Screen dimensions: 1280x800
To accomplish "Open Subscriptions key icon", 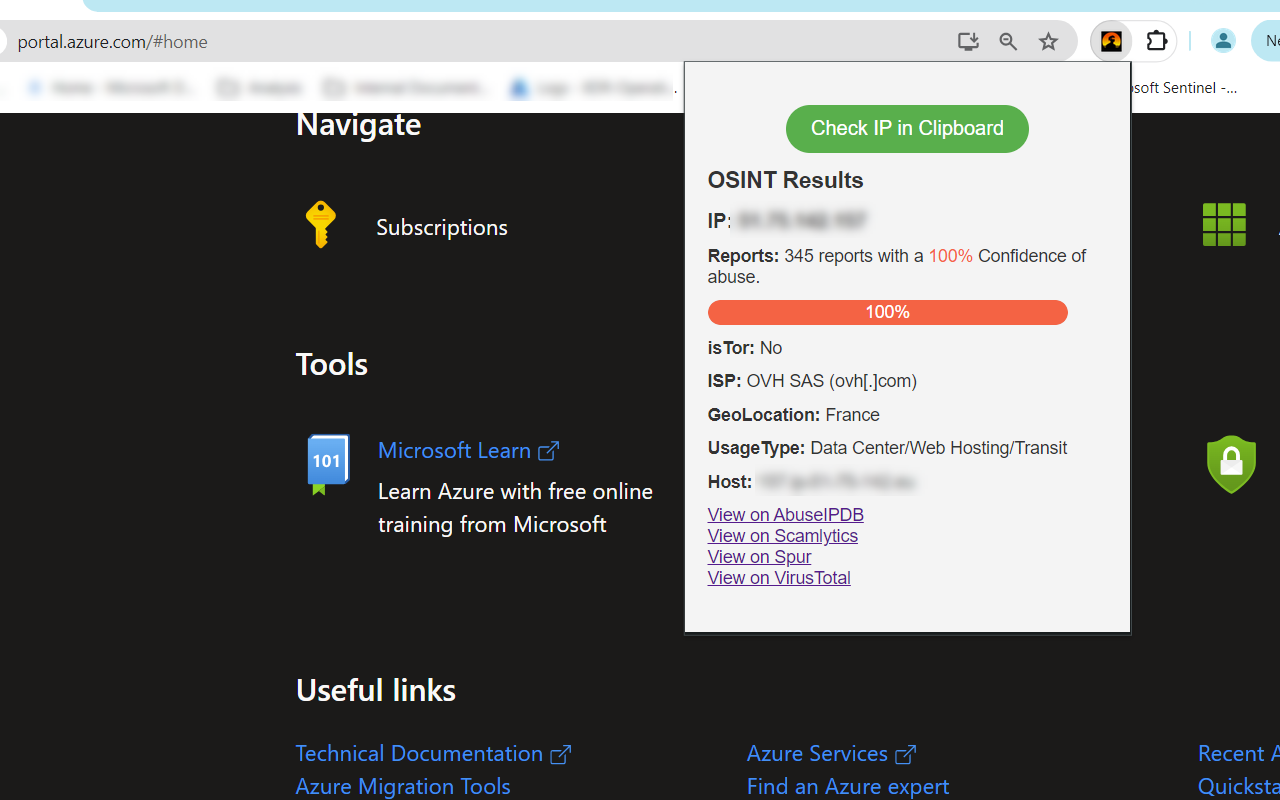I will coord(320,224).
